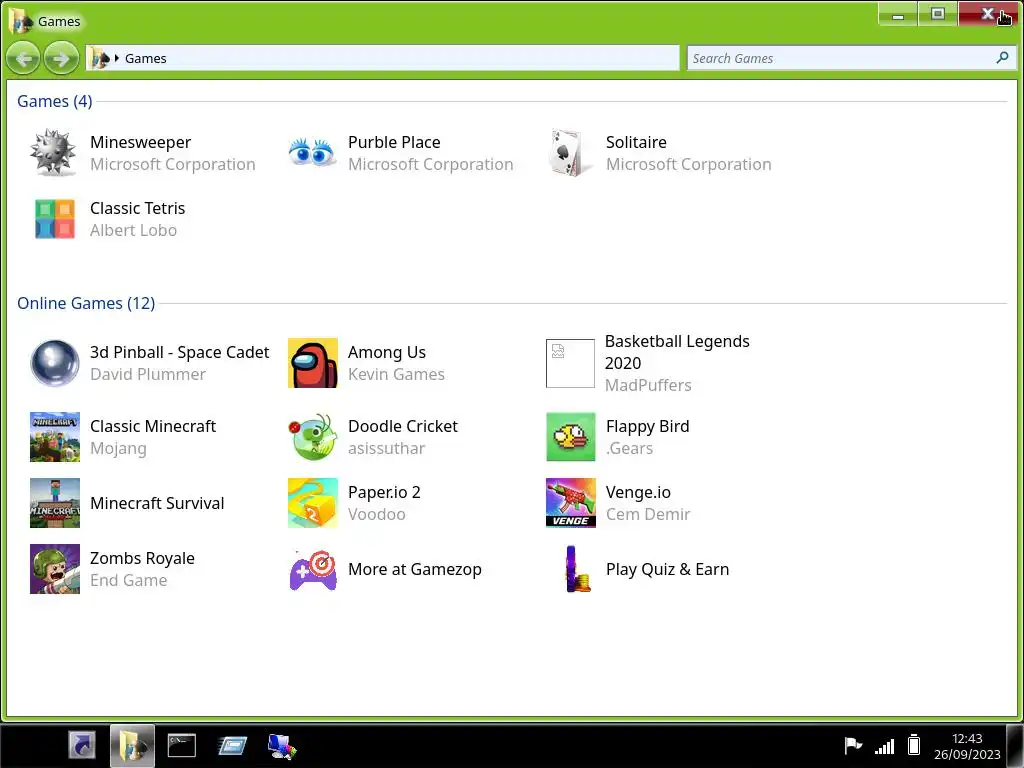The height and width of the screenshot is (768, 1024).
Task: Click the taskbar Games folder icon
Action: click(133, 745)
